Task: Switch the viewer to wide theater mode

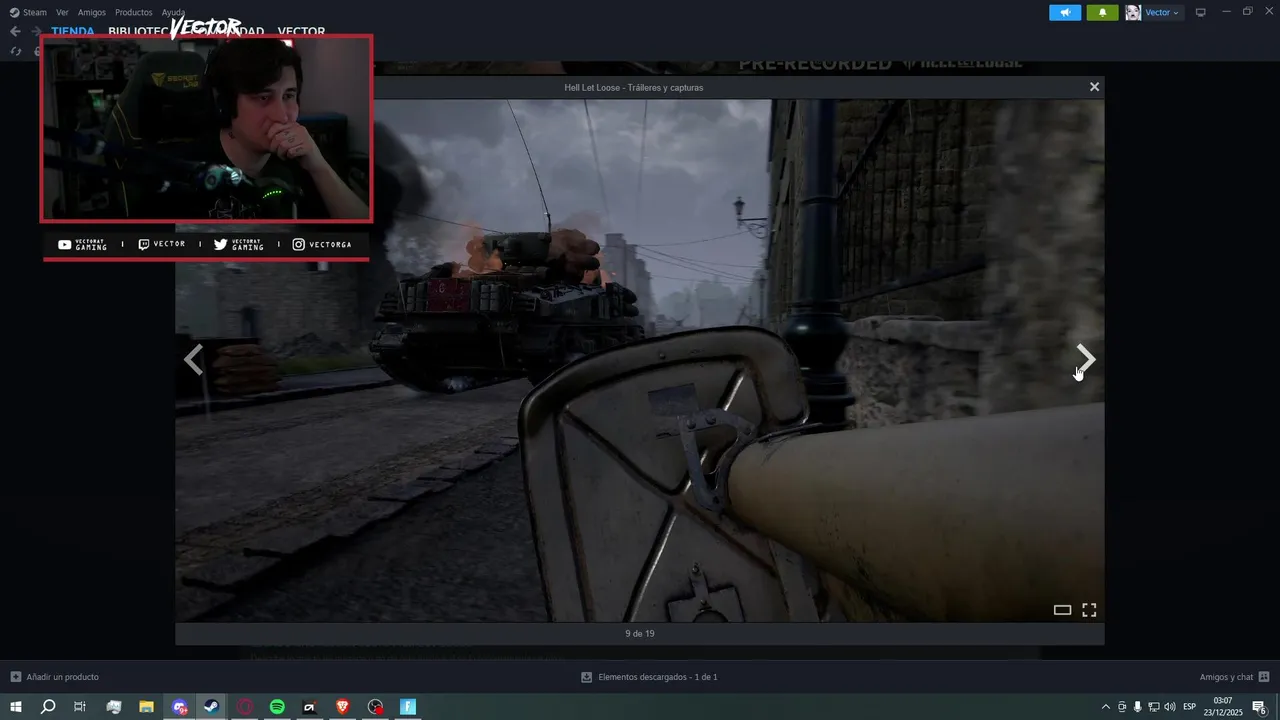Action: click(x=1062, y=610)
